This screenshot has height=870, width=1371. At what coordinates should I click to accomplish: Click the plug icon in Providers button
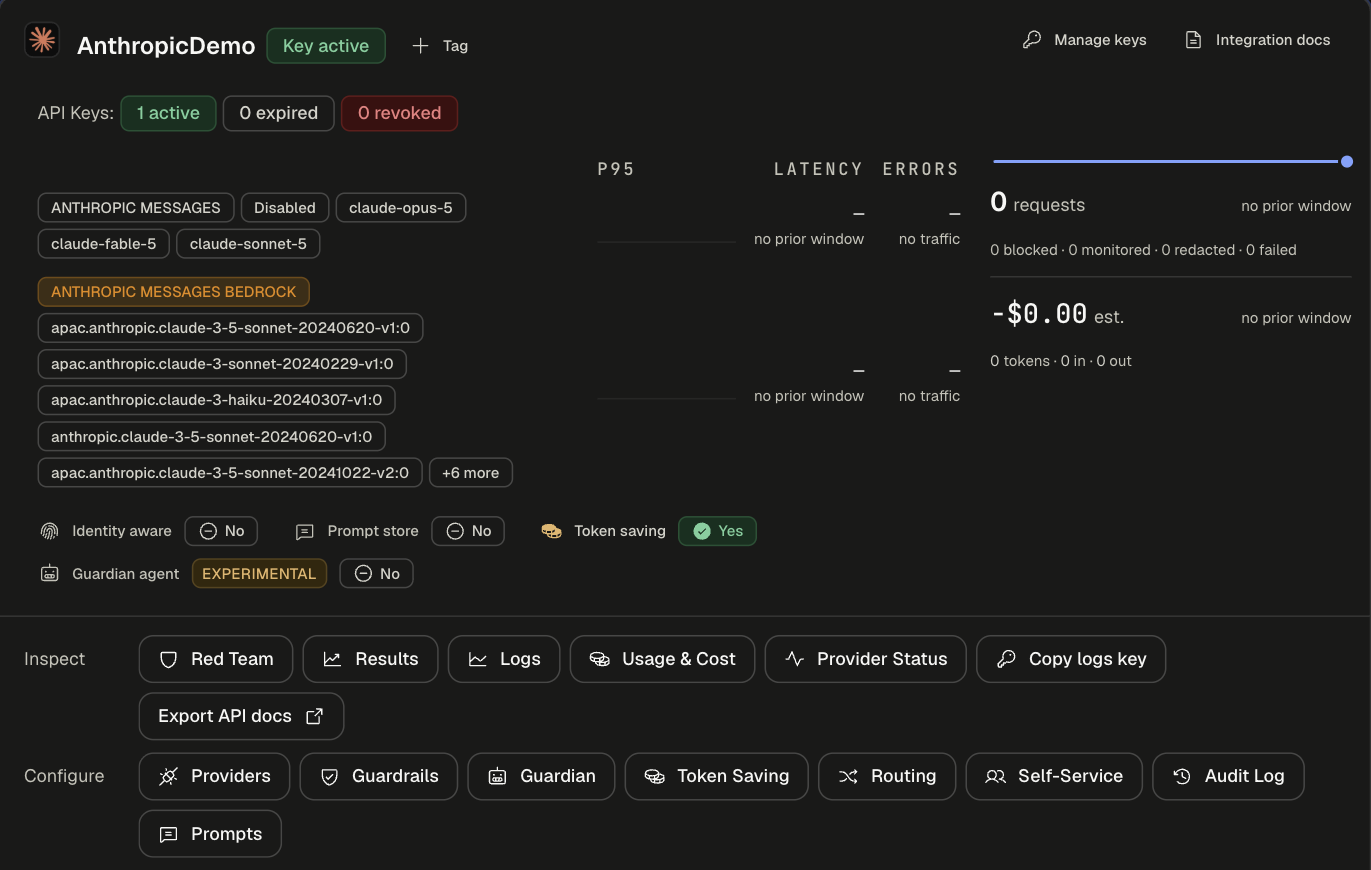(169, 776)
